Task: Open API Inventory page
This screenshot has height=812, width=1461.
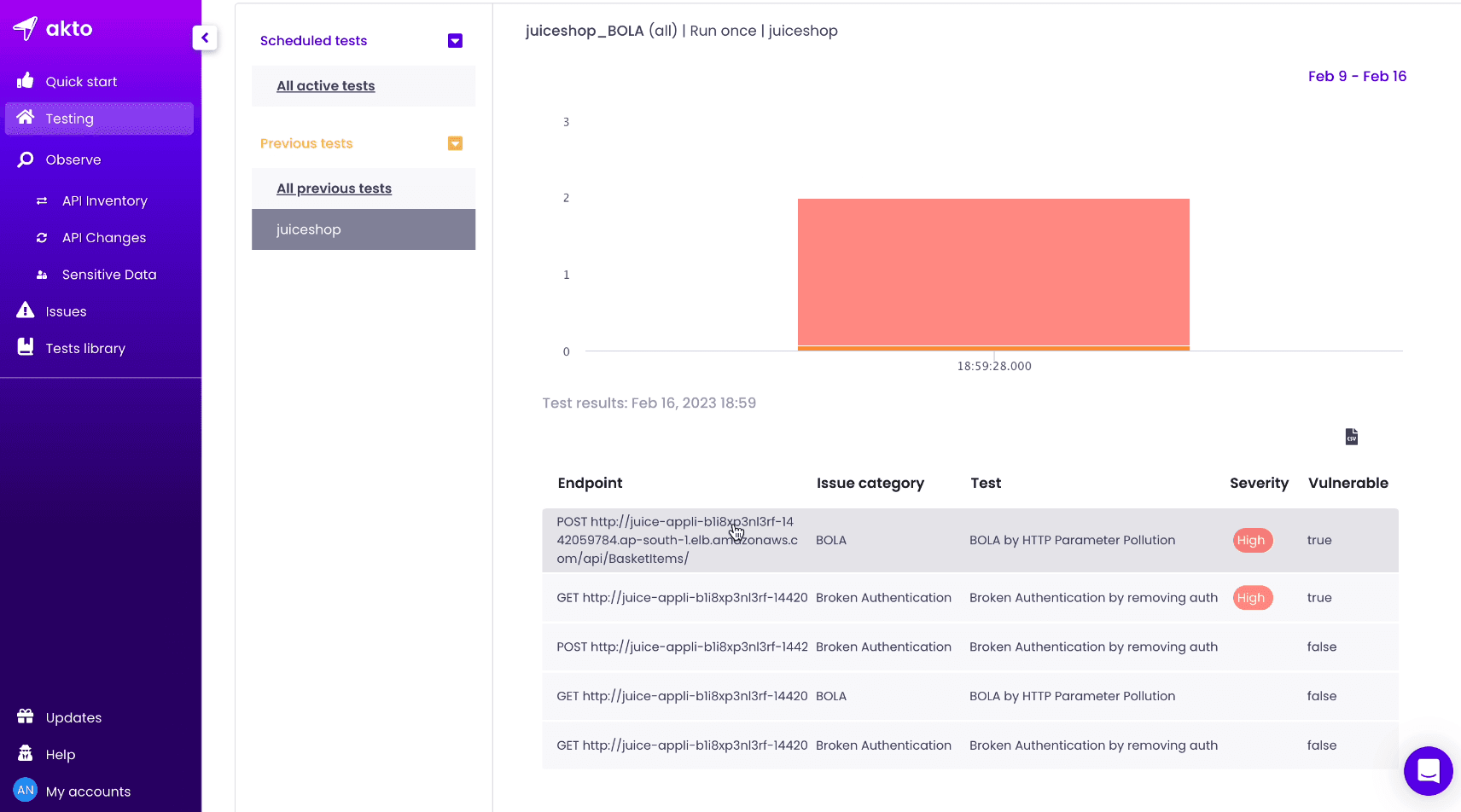Action: click(x=105, y=200)
